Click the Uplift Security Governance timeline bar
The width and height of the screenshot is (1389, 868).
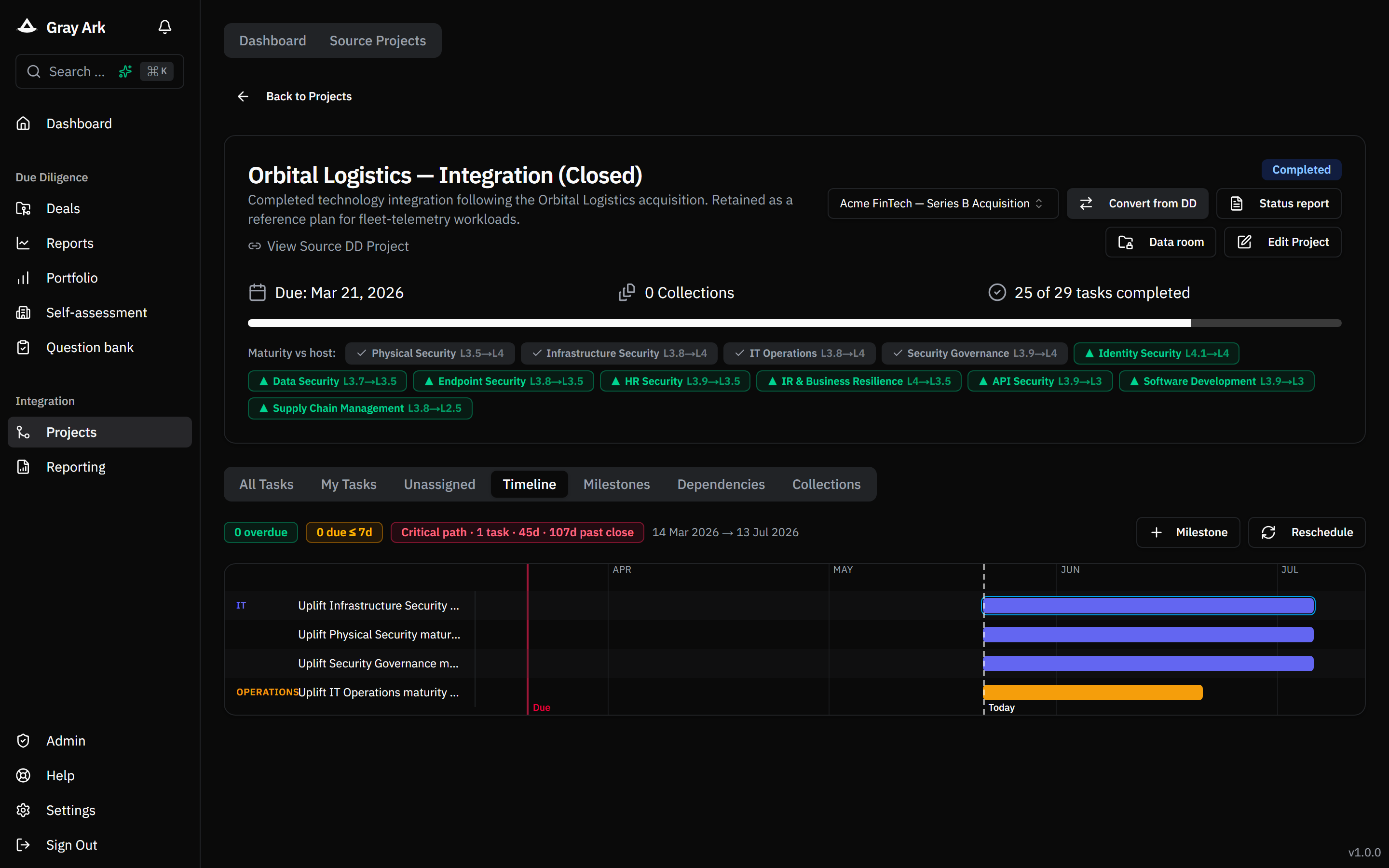click(1148, 663)
